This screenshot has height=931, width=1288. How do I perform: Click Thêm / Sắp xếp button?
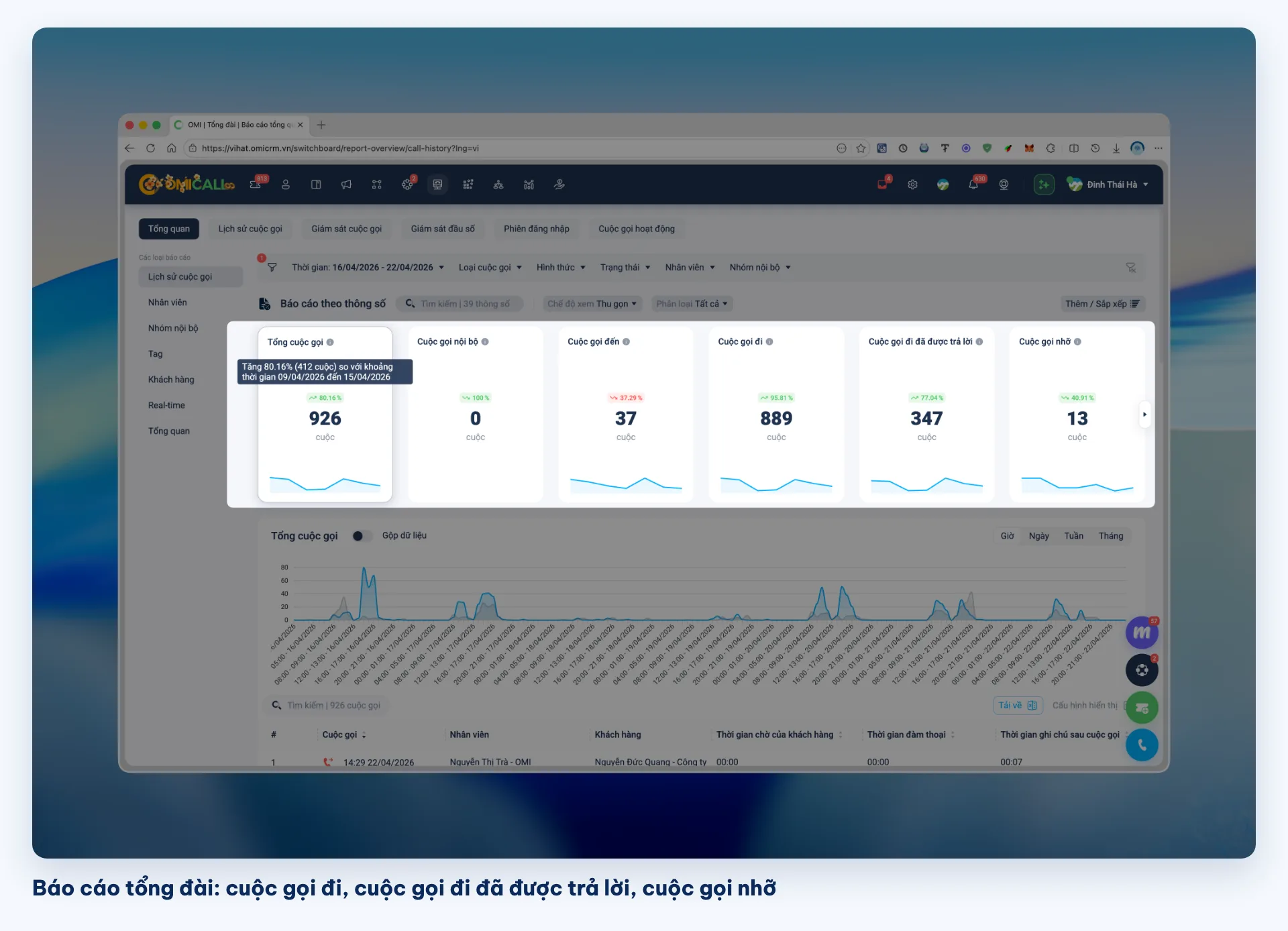1102,304
